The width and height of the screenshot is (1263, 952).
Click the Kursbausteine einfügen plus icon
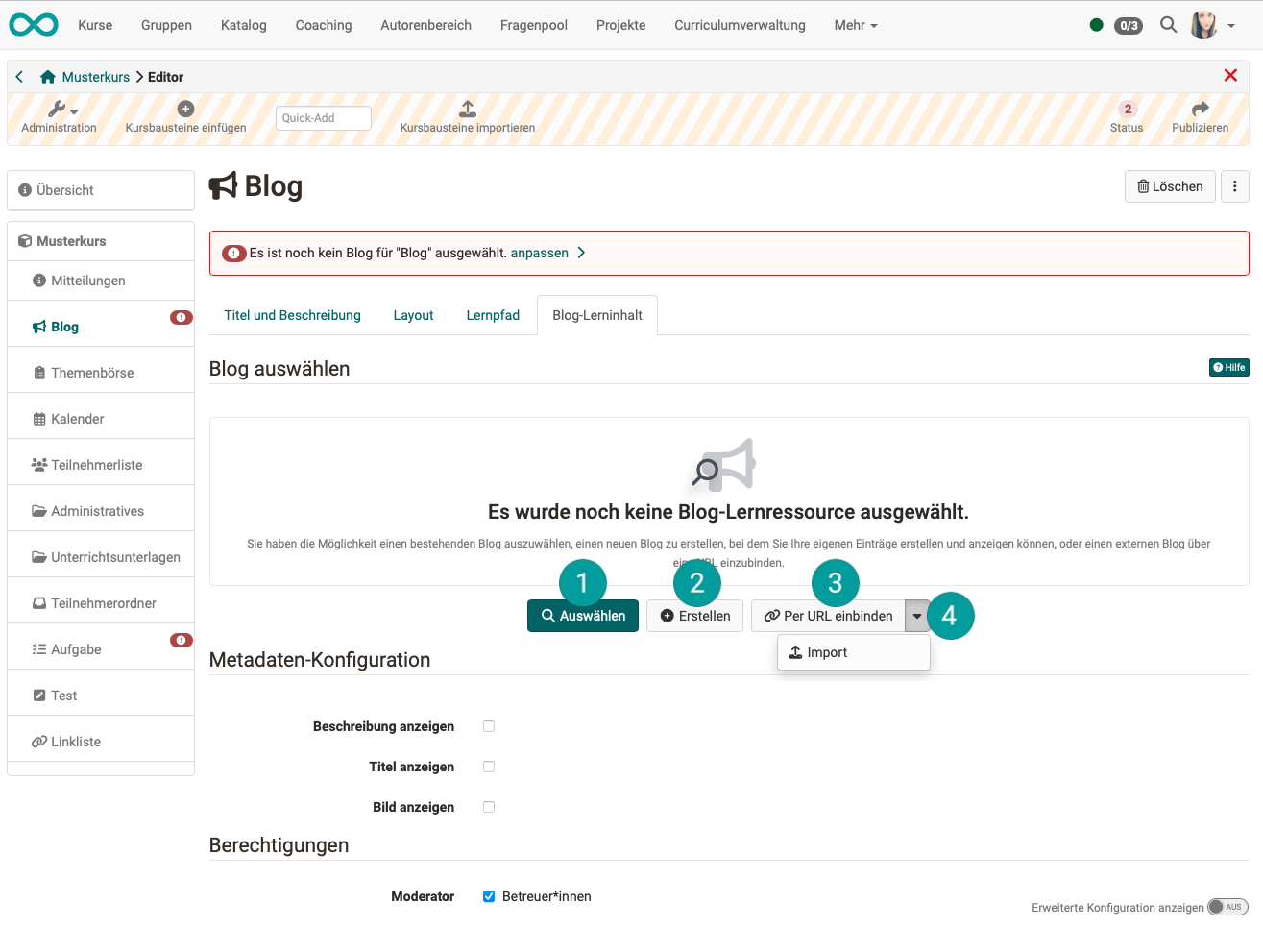click(185, 108)
